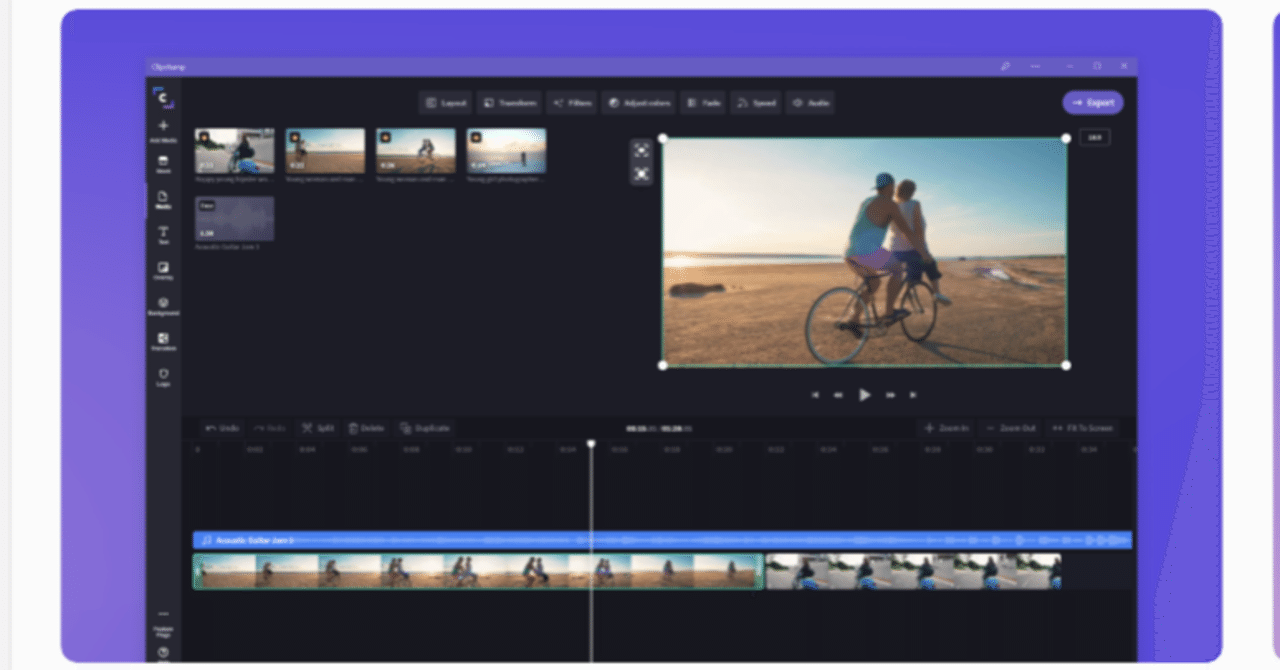Open the Audio tool
1280x670 pixels.
[x=810, y=103]
